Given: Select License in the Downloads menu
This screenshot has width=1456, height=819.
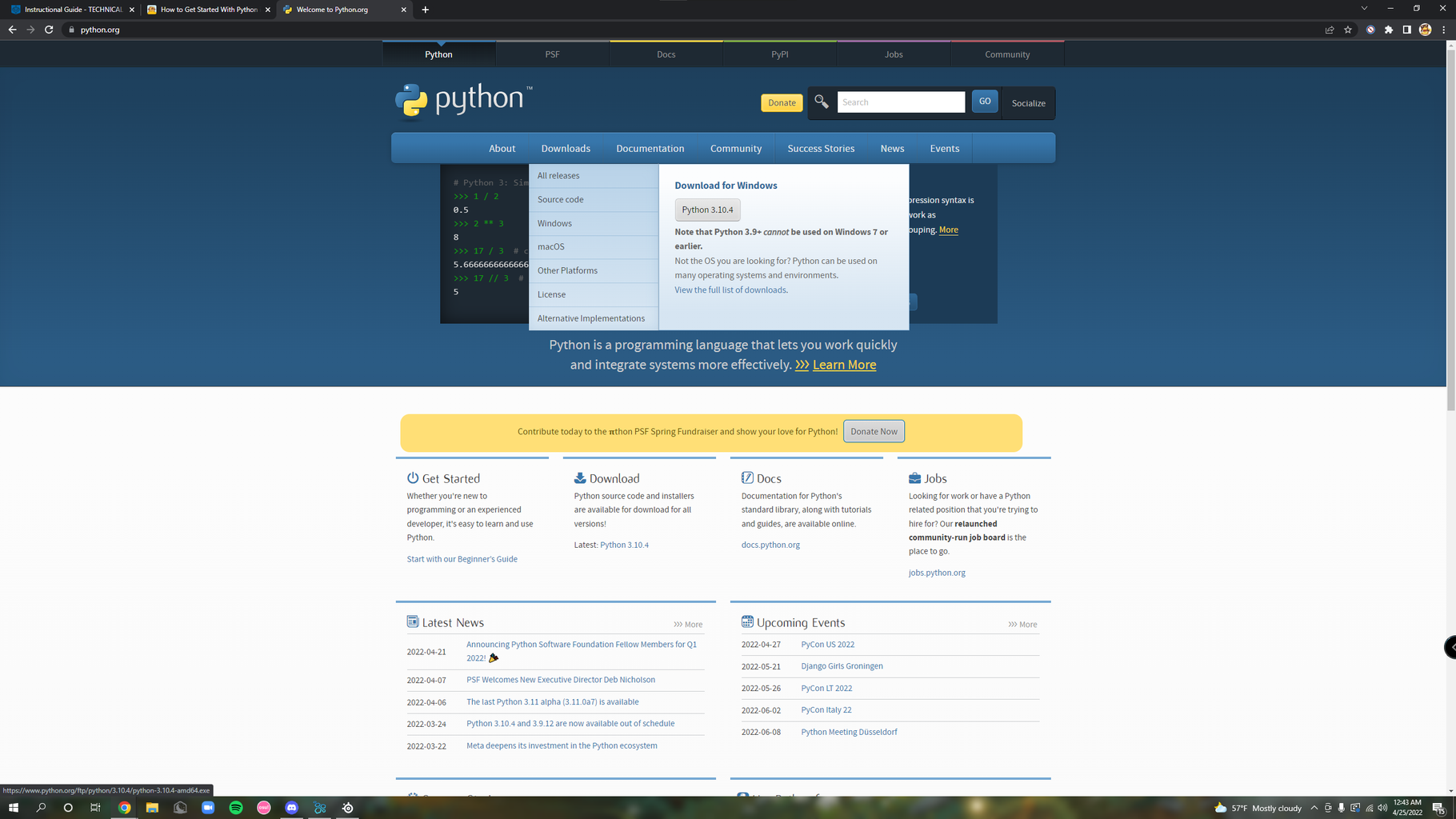Looking at the screenshot, I should 594,294.
